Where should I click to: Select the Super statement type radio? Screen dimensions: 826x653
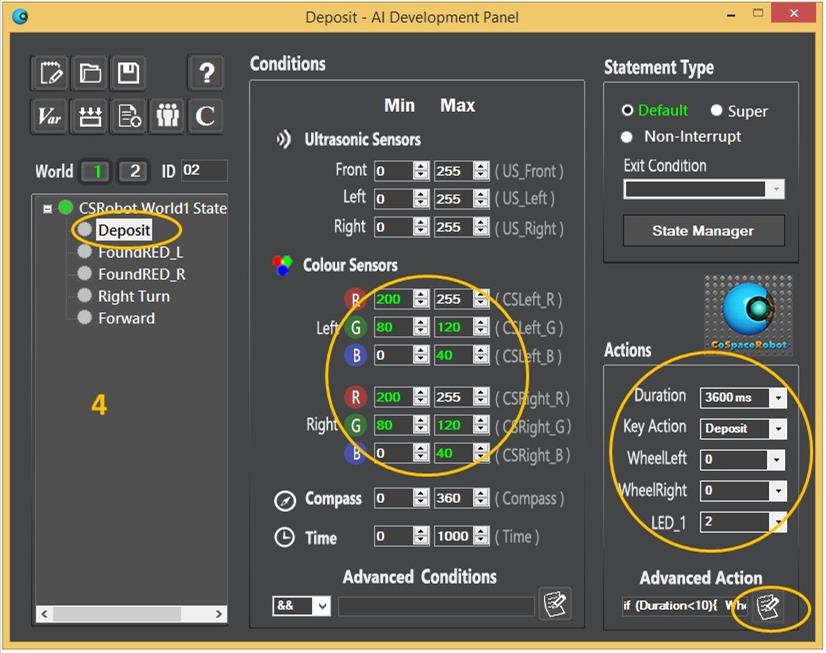click(x=717, y=111)
